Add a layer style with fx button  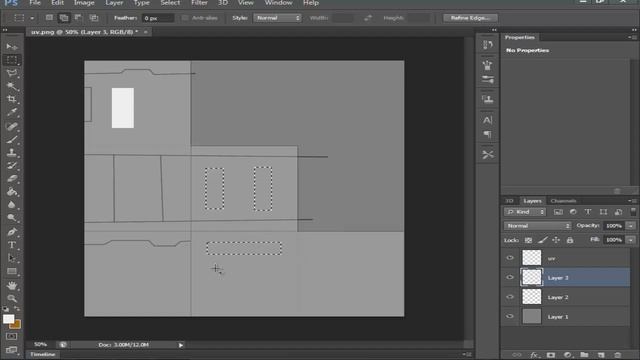tap(534, 355)
